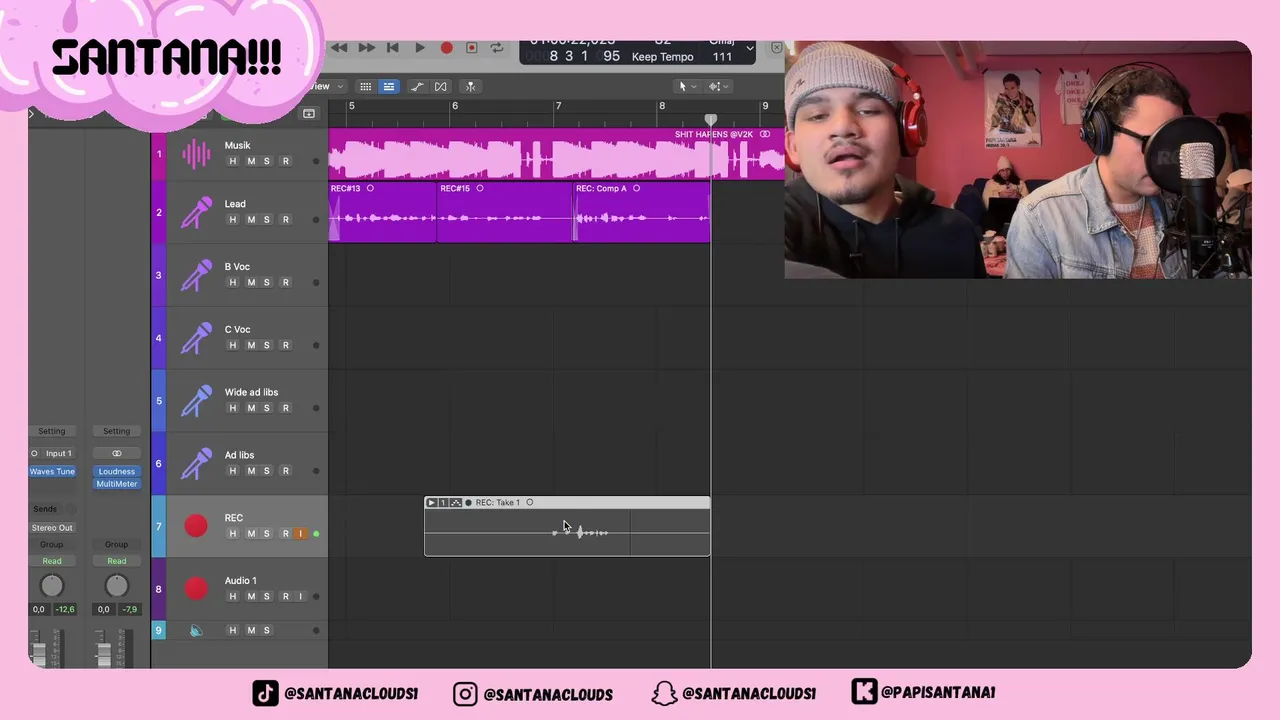Toggle Catch Playhead icon
1280x720 pixels.
click(x=470, y=86)
